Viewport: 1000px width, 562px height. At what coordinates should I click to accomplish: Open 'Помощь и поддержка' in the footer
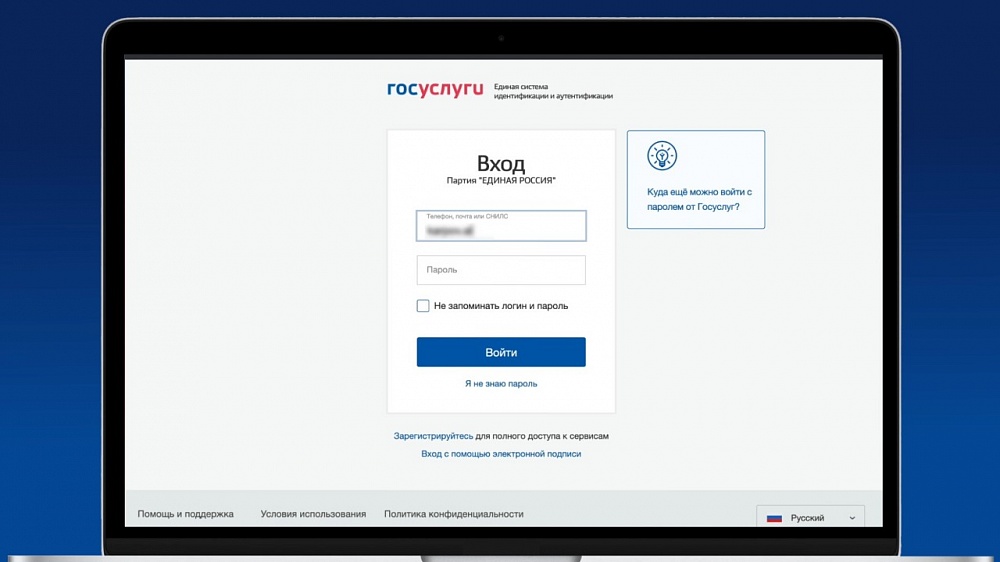[185, 514]
